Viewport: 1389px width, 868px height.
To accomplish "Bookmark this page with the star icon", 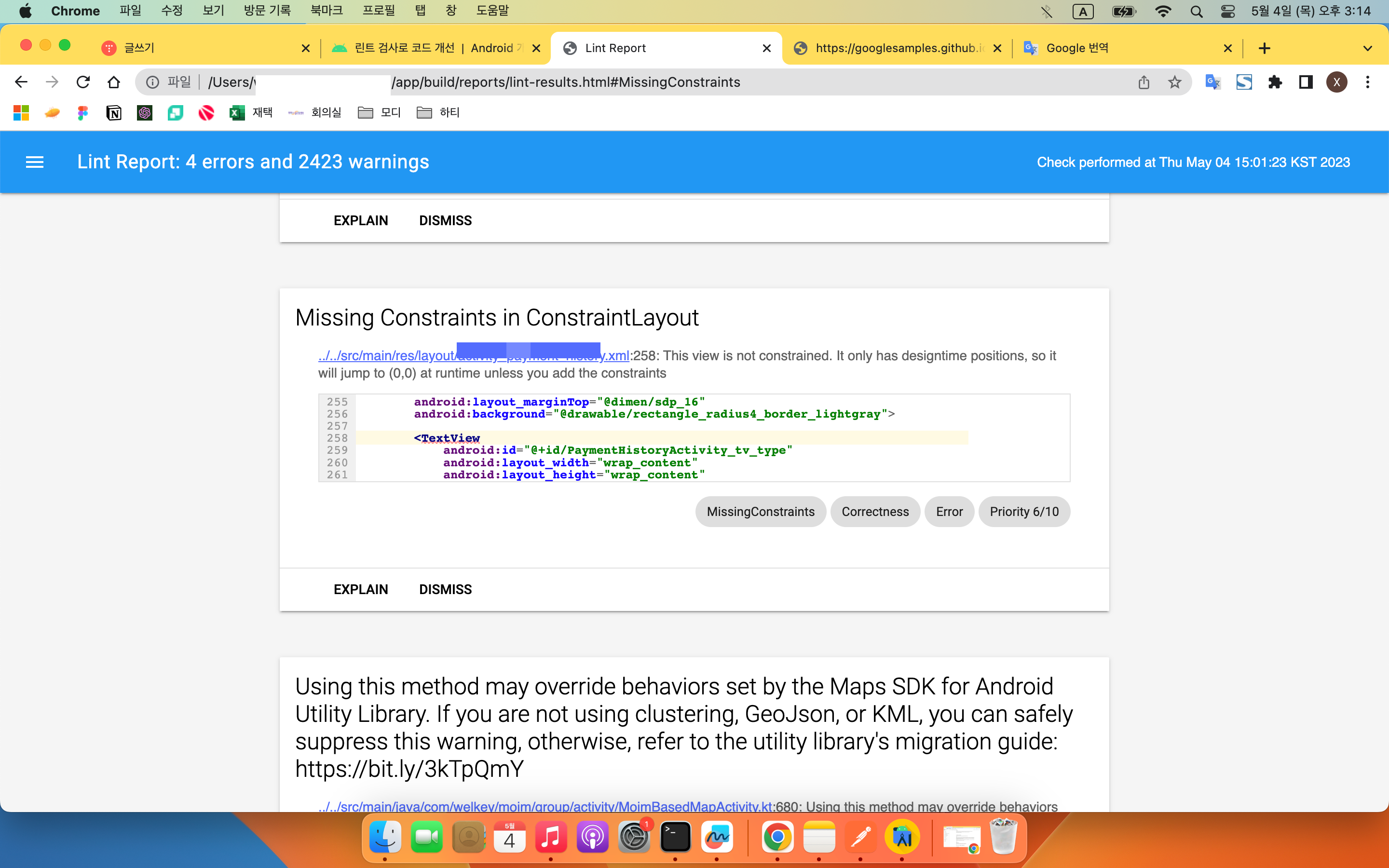I will (1174, 82).
